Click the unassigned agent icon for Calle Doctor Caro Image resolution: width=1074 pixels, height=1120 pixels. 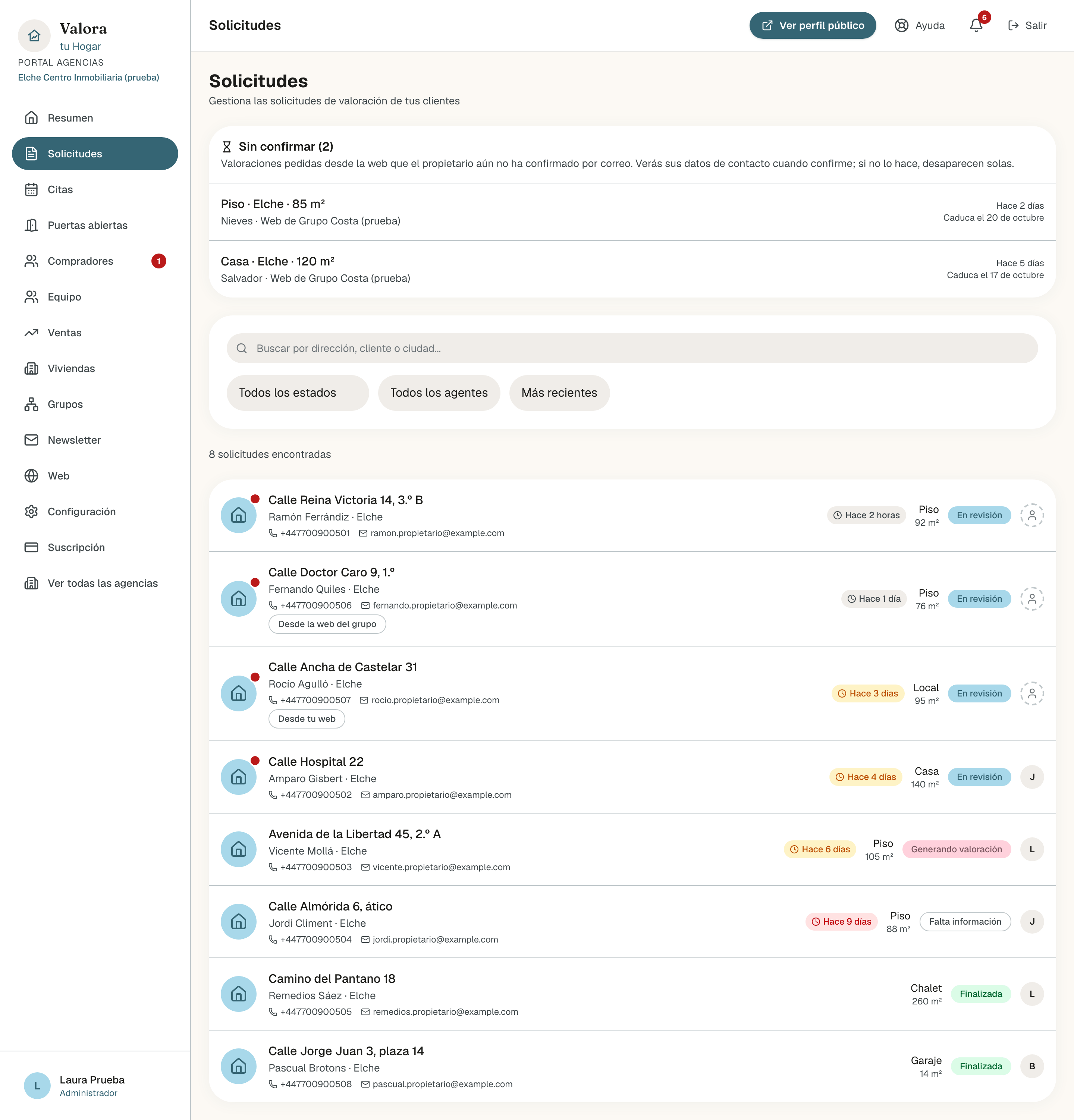(x=1032, y=599)
